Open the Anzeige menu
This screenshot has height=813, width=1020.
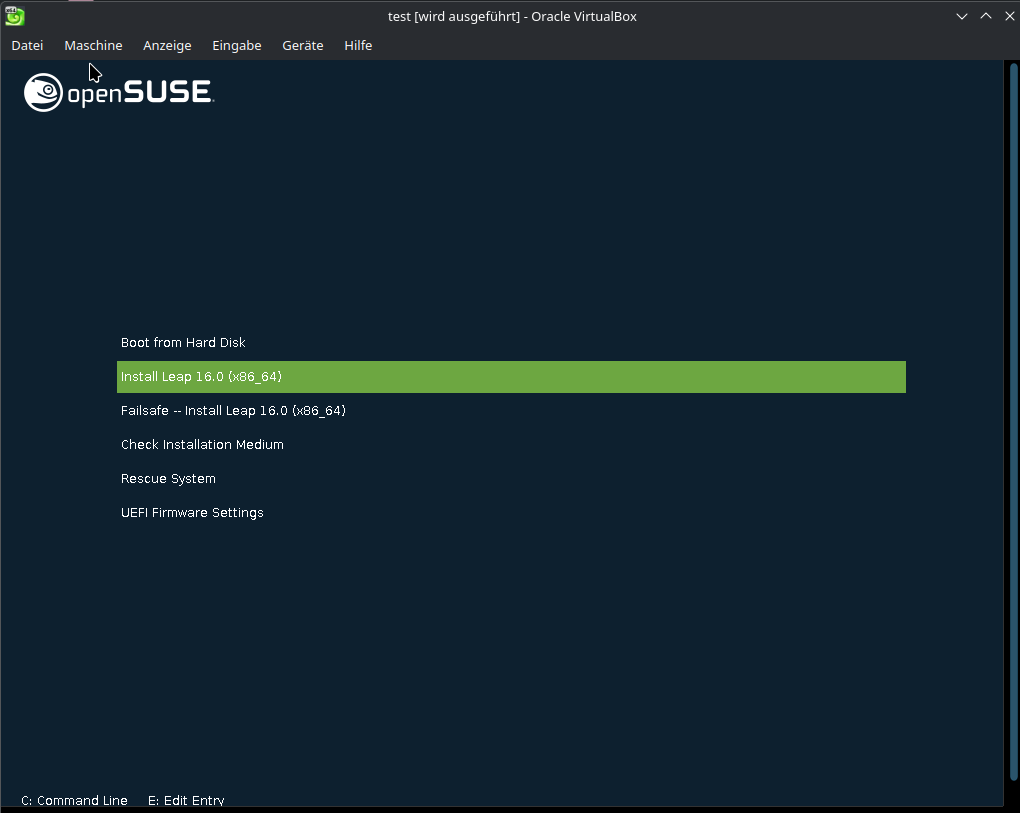[x=167, y=45]
